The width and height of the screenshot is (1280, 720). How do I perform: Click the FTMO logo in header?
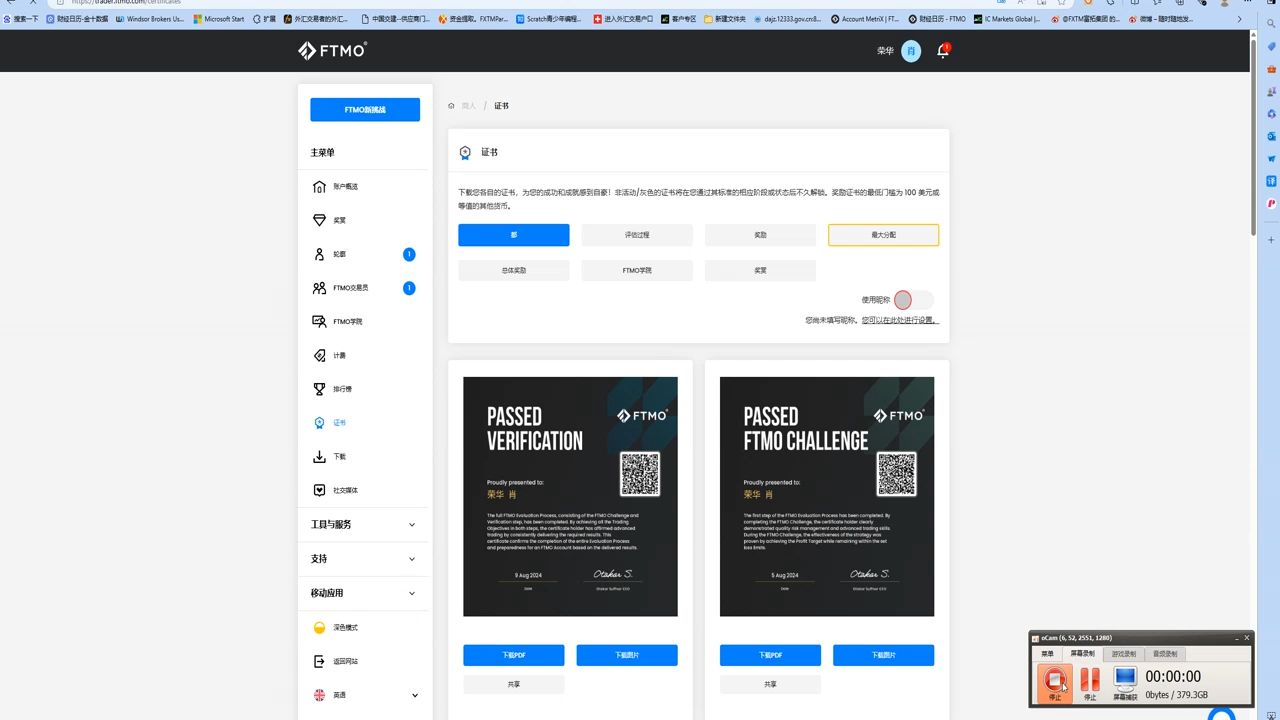pyautogui.click(x=332, y=51)
